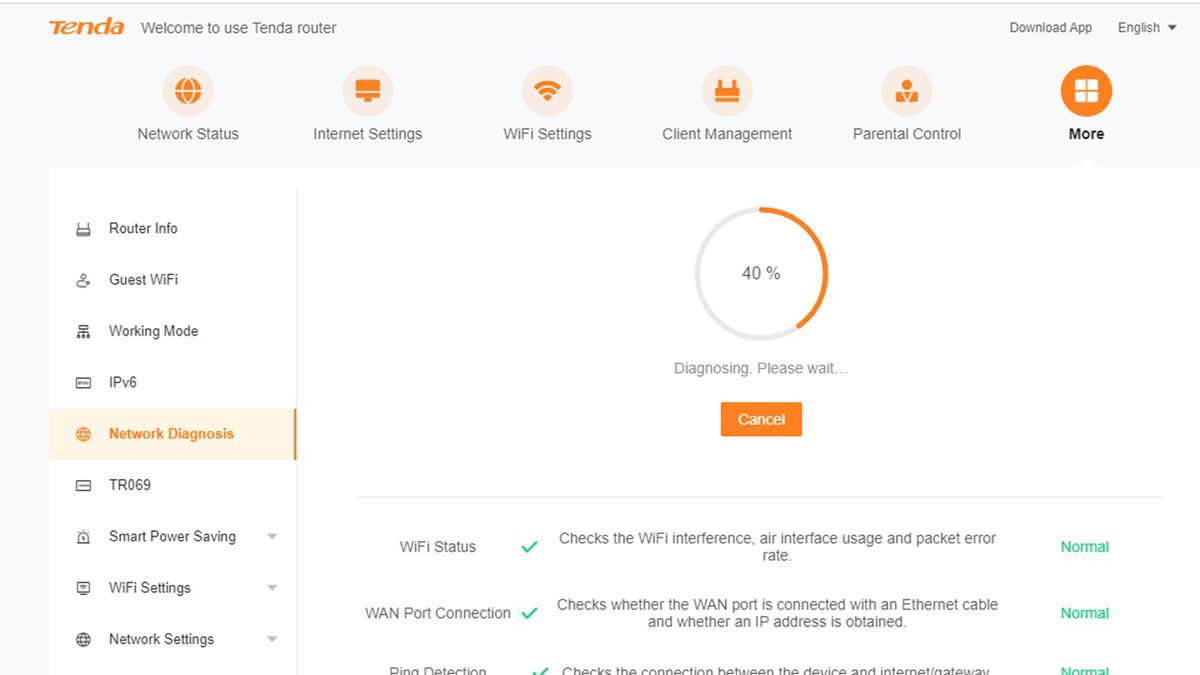
Task: Click the IPv6 sidebar icon
Action: click(84, 383)
